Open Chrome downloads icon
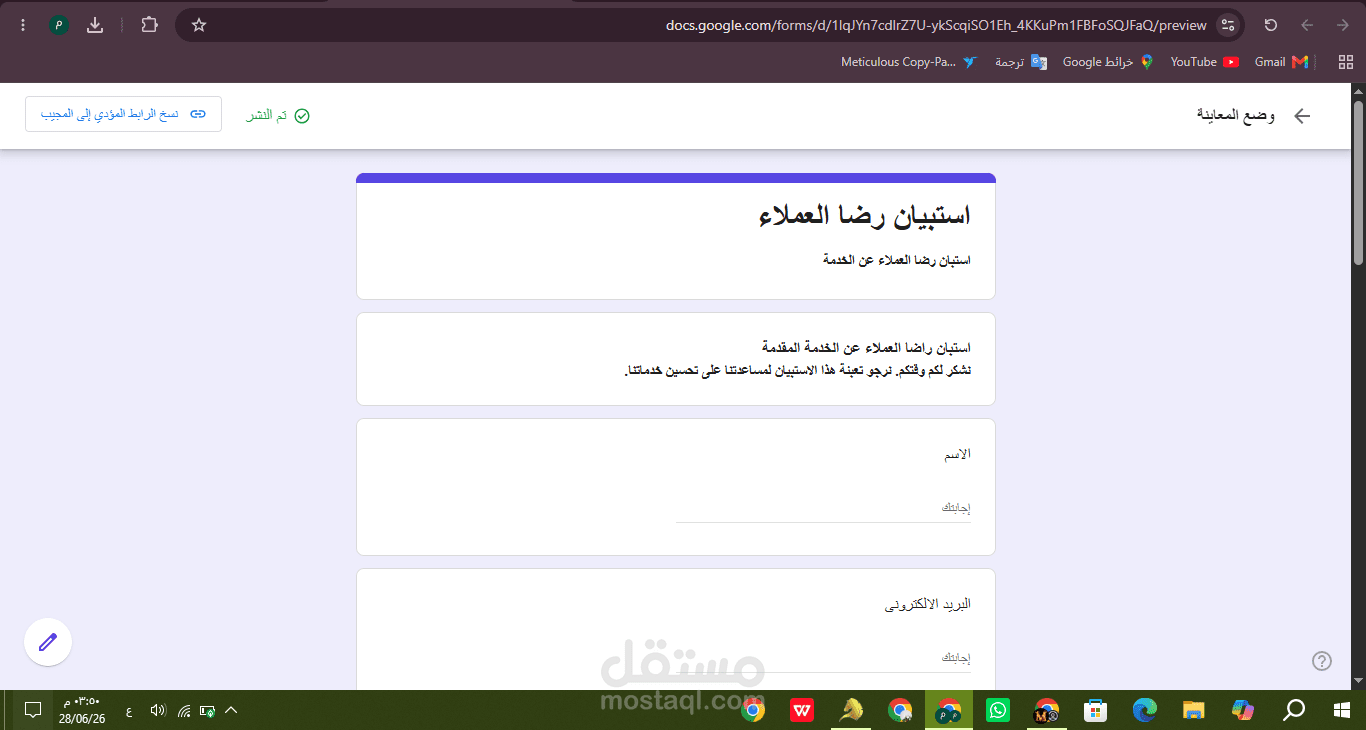This screenshot has width=1366, height=730. pos(95,25)
